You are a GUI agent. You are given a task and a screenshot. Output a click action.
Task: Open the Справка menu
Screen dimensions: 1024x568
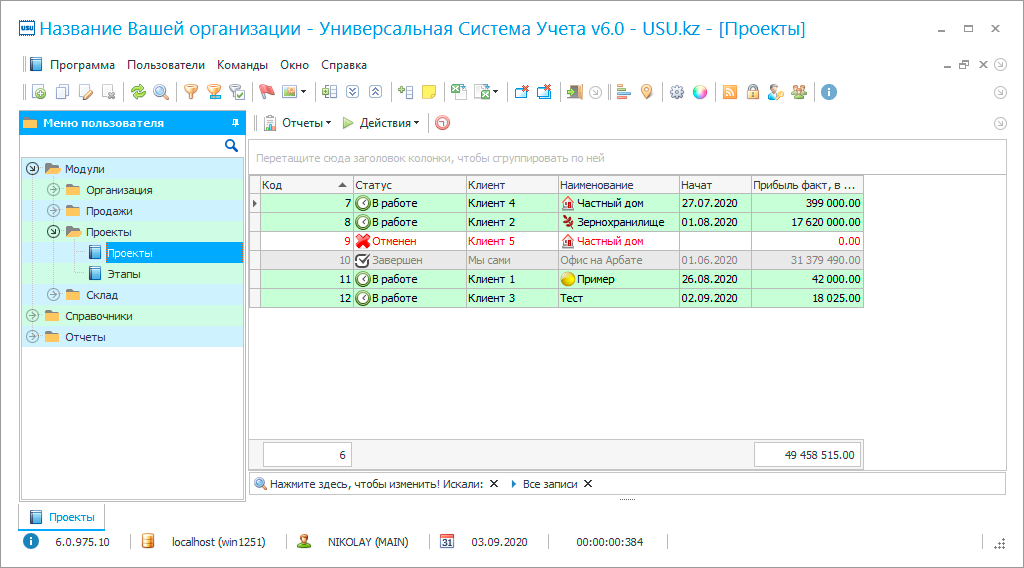344,65
